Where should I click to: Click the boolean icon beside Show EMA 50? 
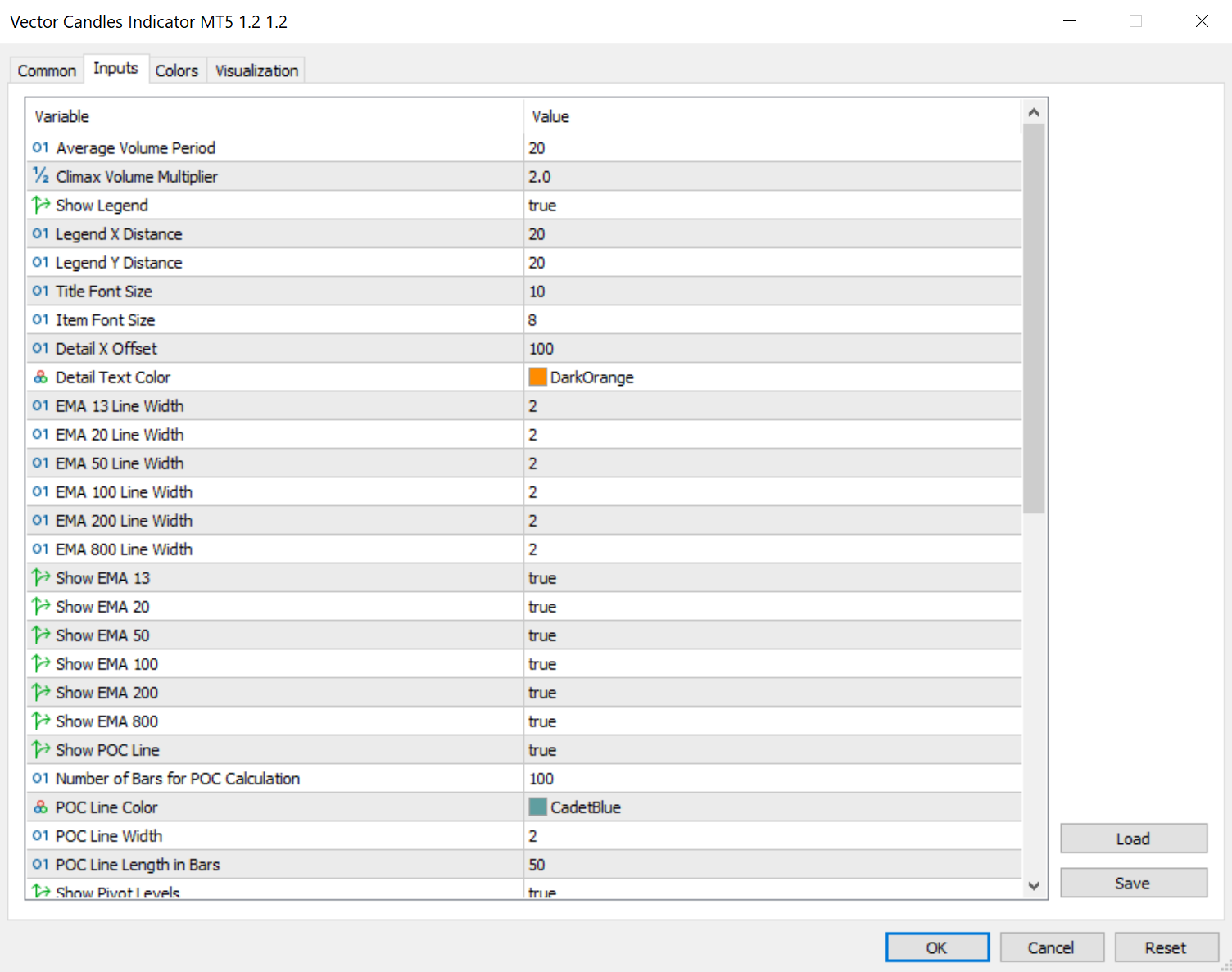pyautogui.click(x=40, y=635)
